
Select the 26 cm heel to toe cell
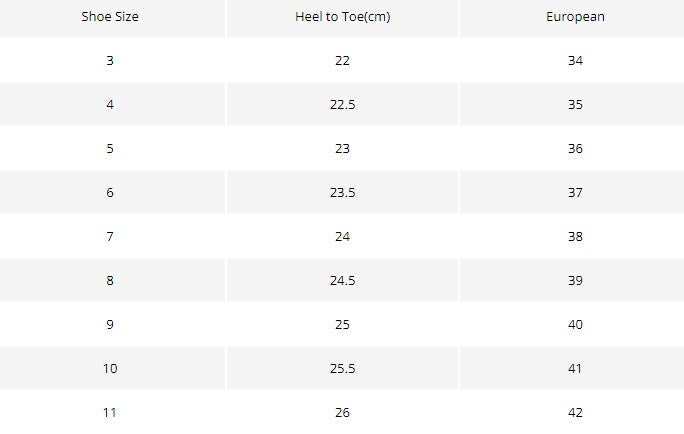pyautogui.click(x=342, y=412)
